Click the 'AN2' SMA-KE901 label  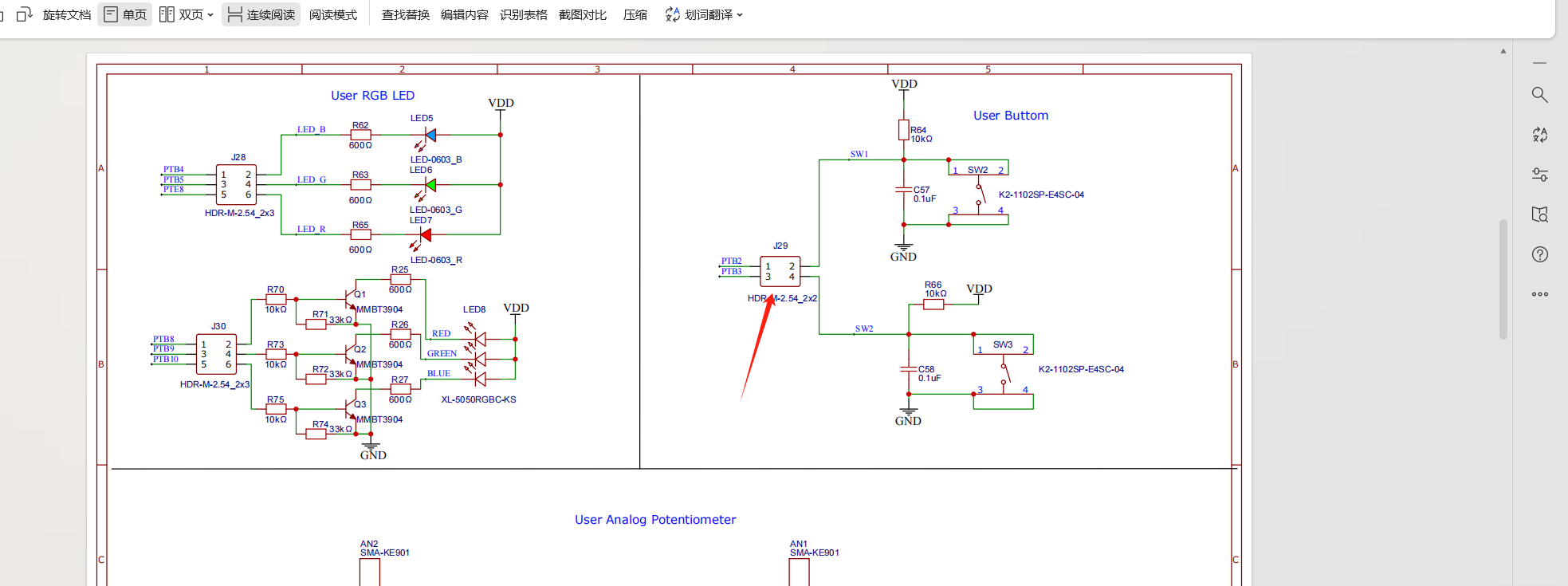click(x=368, y=544)
